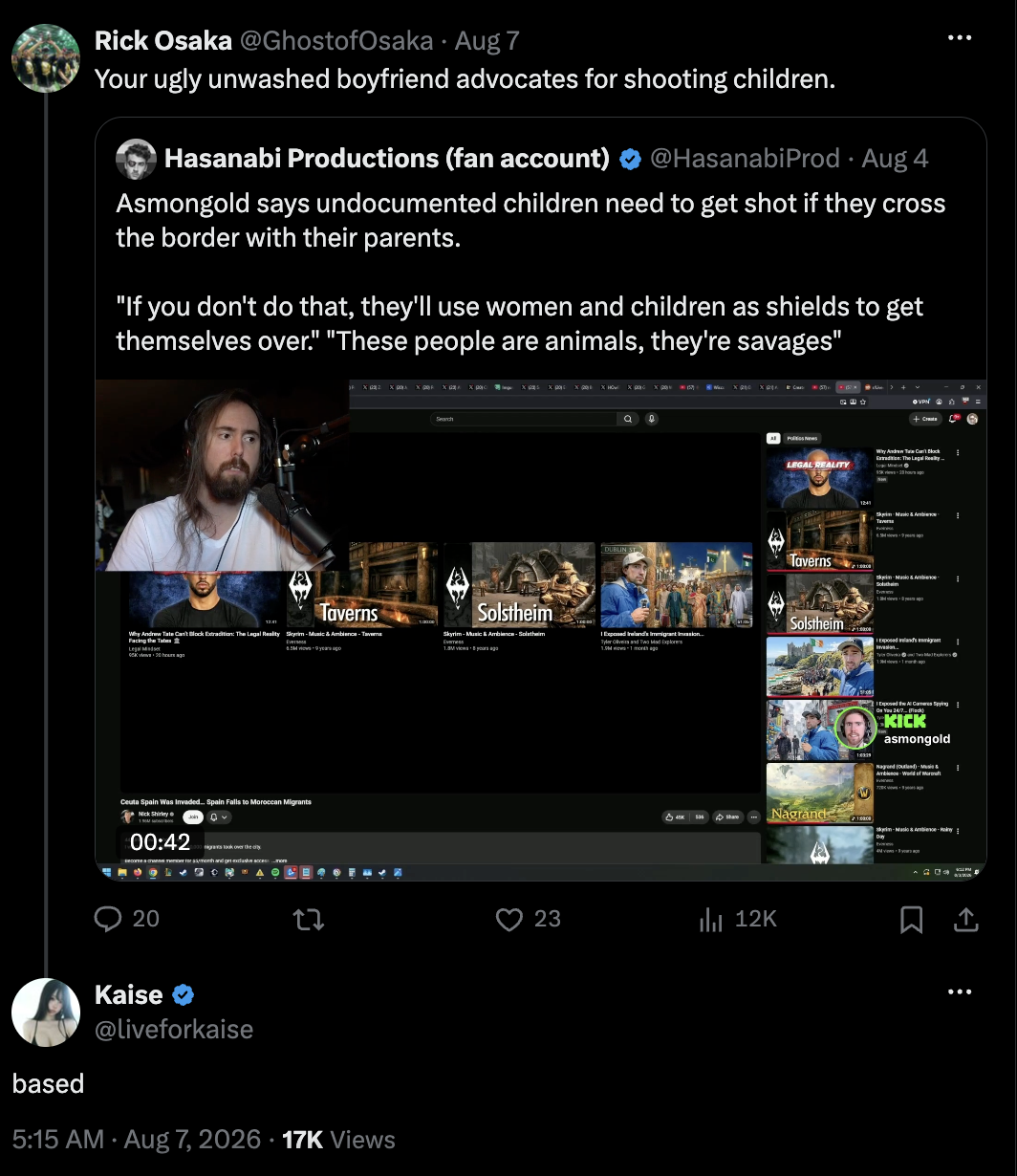
Task: Go to the @GhostofOsaka handle
Action: pyautogui.click(x=335, y=40)
